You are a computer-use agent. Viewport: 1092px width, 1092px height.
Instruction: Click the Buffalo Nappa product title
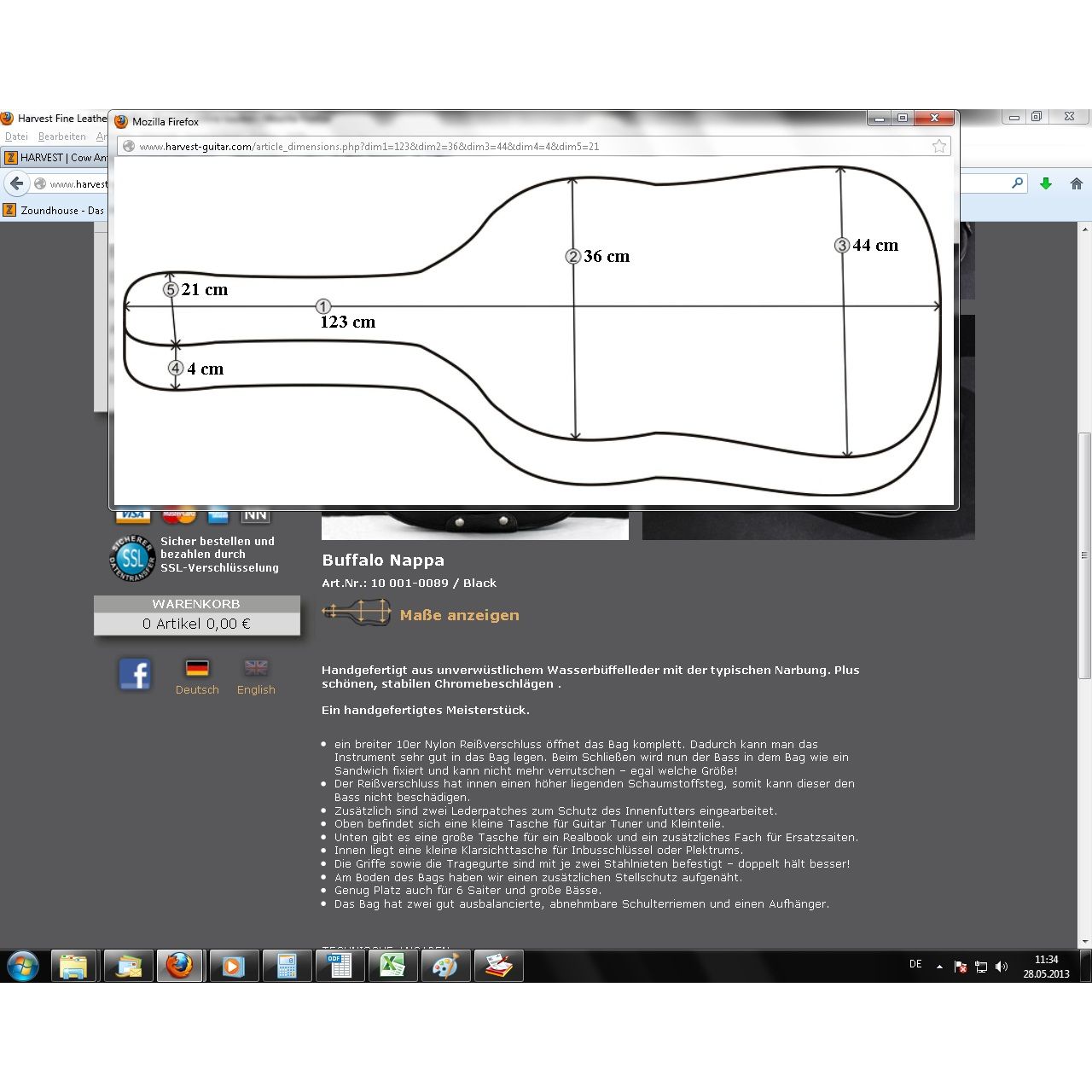383,560
